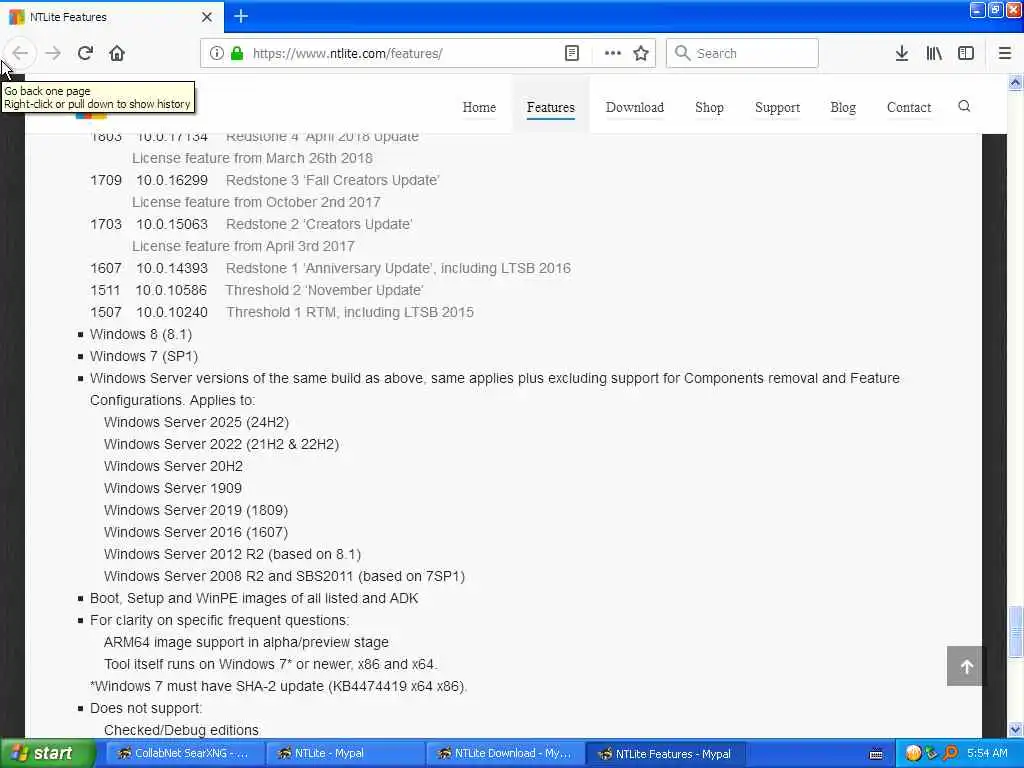
Task: Click the 1511 10.0.10586 version row
Action: coord(257,291)
